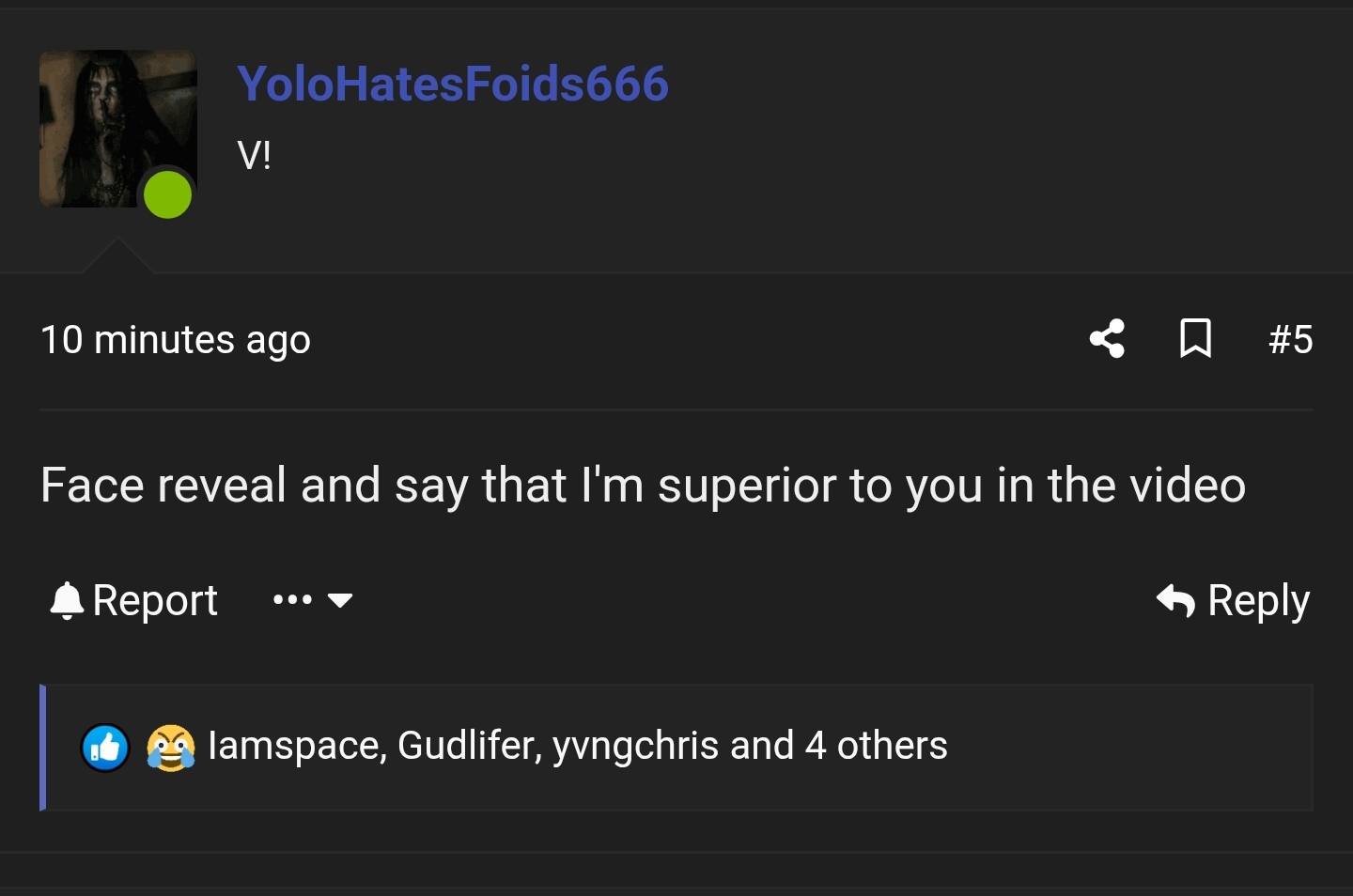The height and width of the screenshot is (896, 1353).
Task: Click the laughing-crying emoji reaction icon
Action: coord(171,748)
